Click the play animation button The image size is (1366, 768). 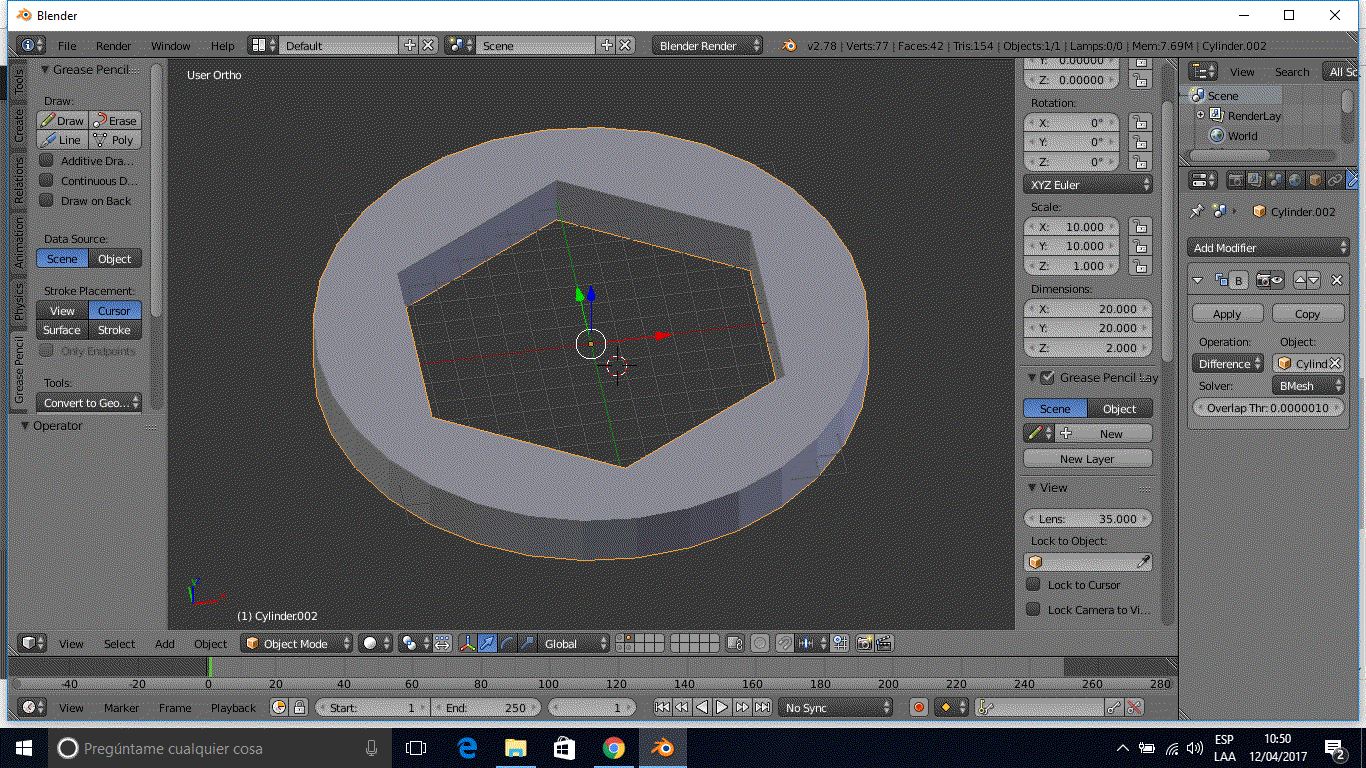click(x=722, y=707)
